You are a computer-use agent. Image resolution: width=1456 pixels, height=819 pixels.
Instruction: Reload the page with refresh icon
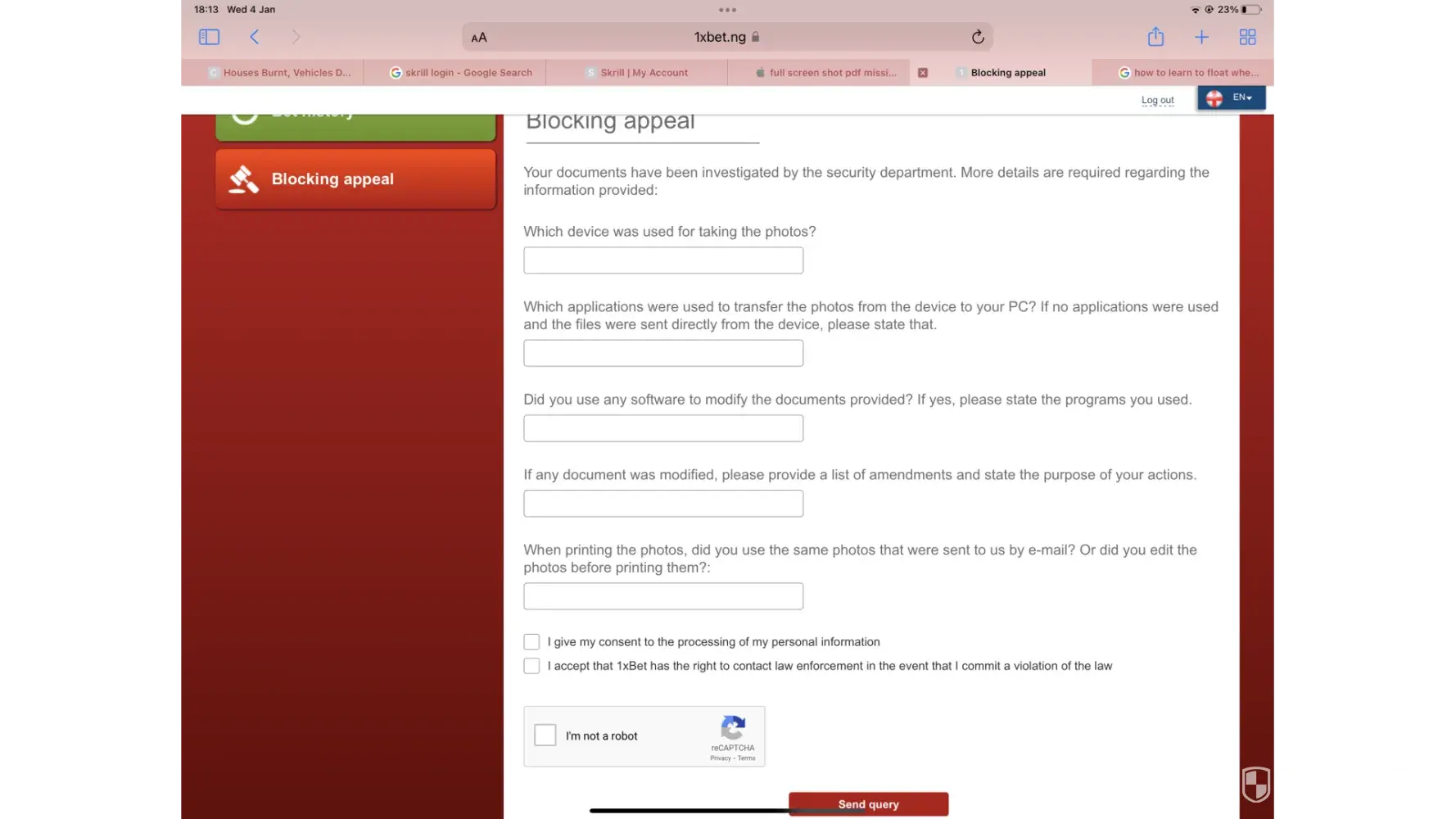[x=977, y=37]
